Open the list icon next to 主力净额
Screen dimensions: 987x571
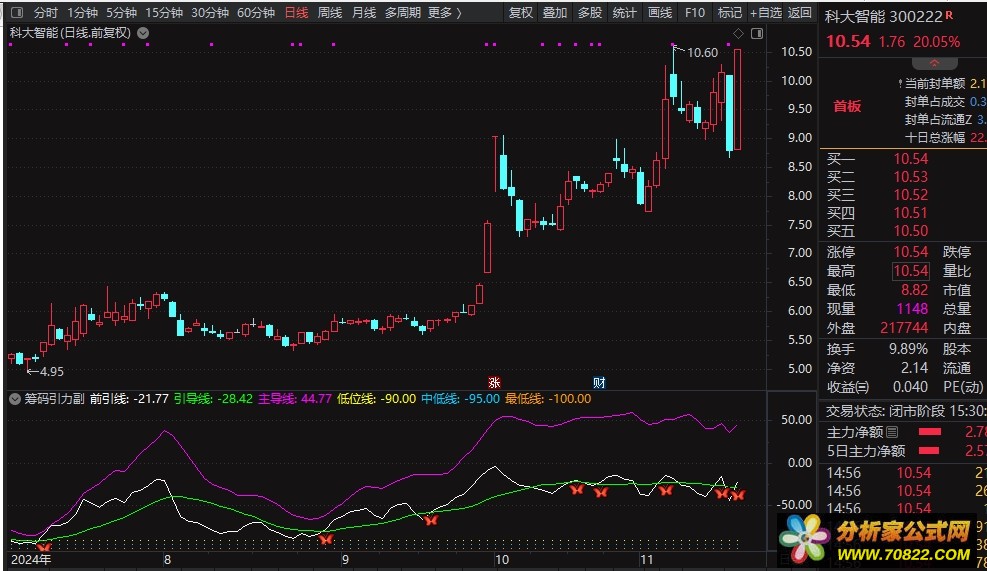point(891,432)
